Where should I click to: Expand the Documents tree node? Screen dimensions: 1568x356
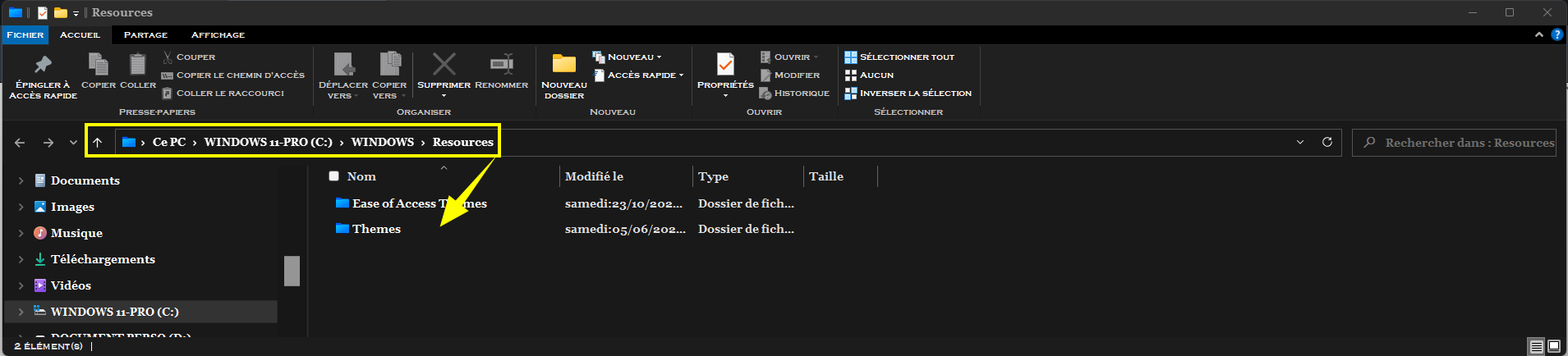(21, 180)
